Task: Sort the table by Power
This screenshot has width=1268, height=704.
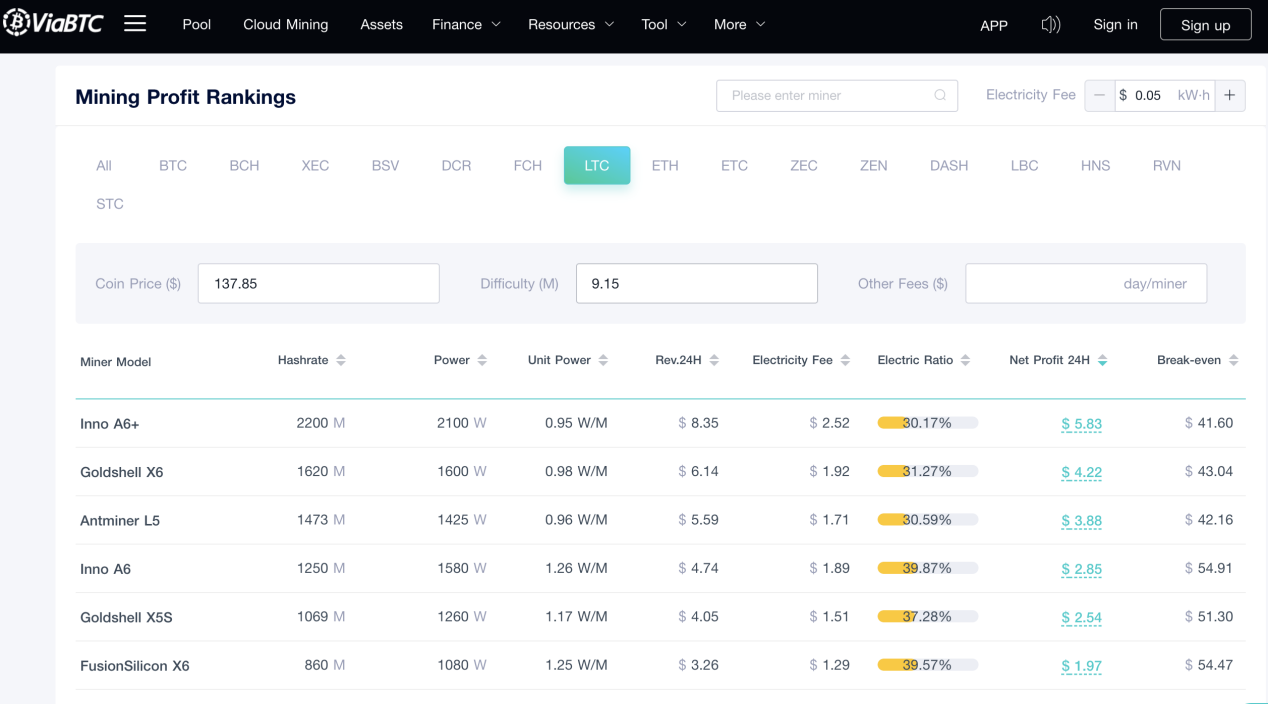Action: (x=481, y=359)
